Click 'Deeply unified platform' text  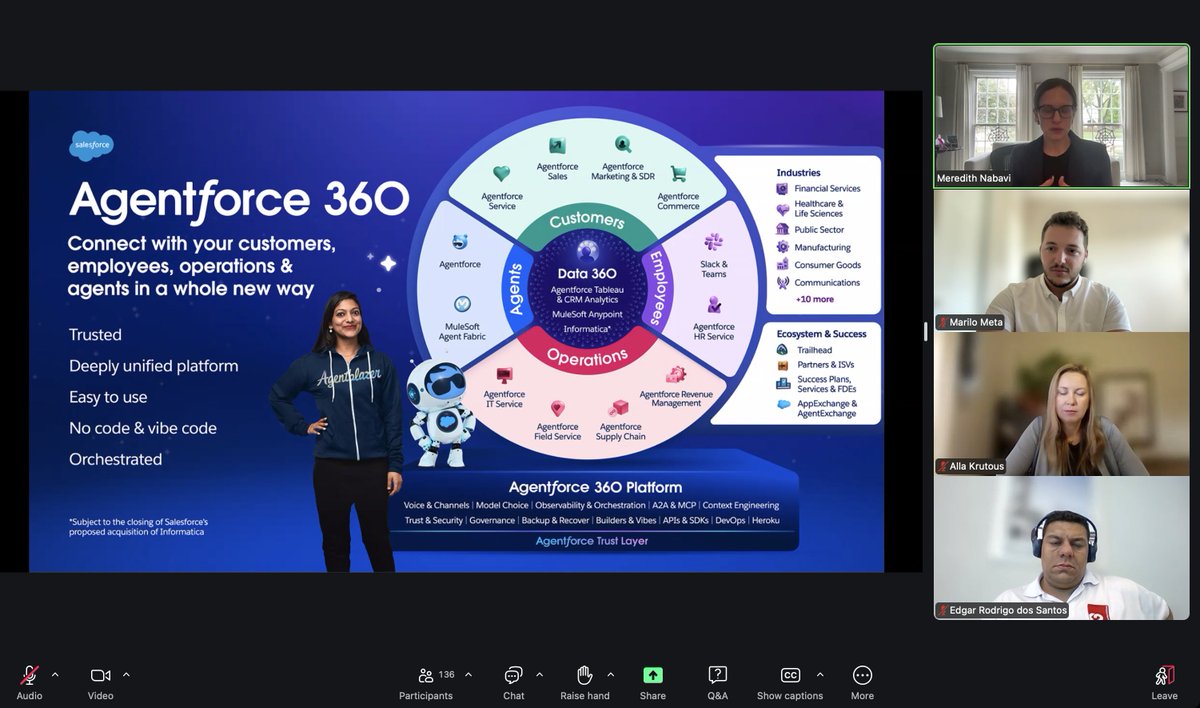pyautogui.click(x=154, y=366)
